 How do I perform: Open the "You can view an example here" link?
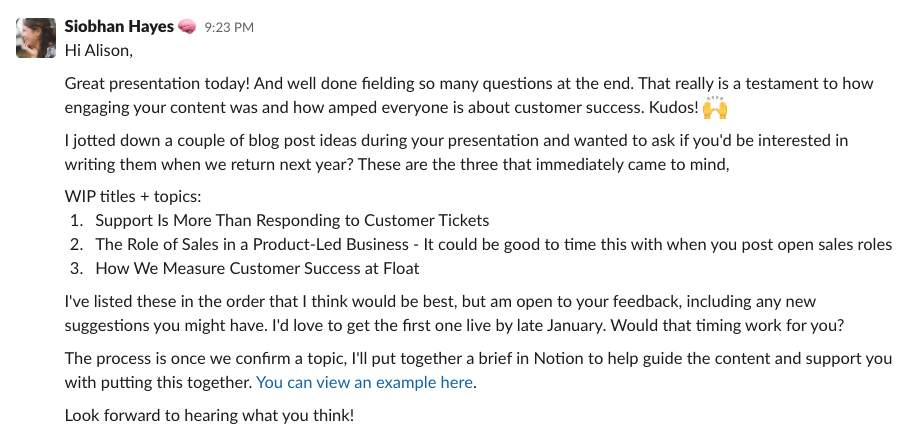coord(364,381)
